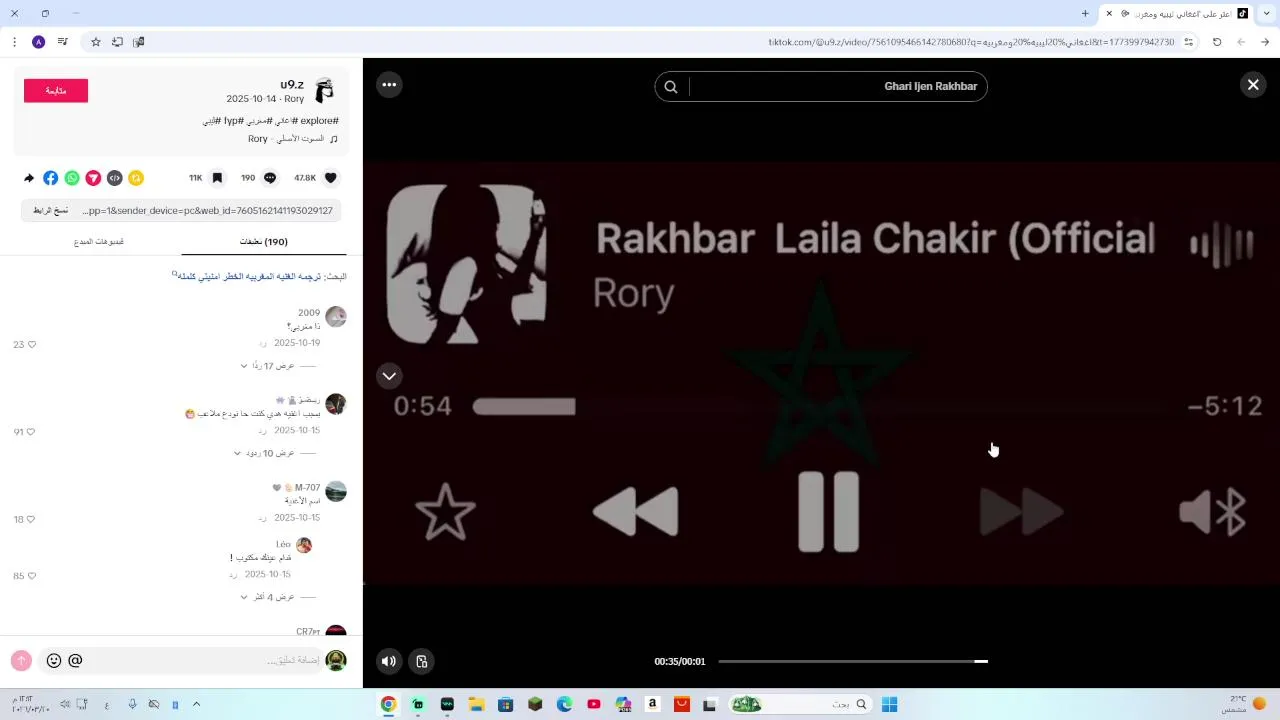Copy the embed code icon
The image size is (1280, 720).
tap(115, 178)
